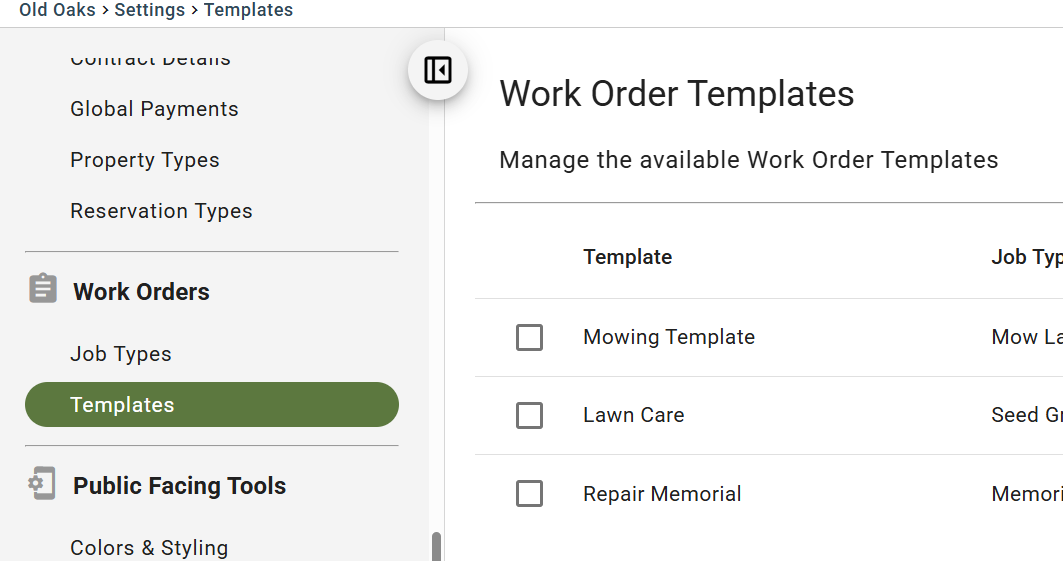
Task: Click the Templates breadcrumb
Action: (x=248, y=10)
